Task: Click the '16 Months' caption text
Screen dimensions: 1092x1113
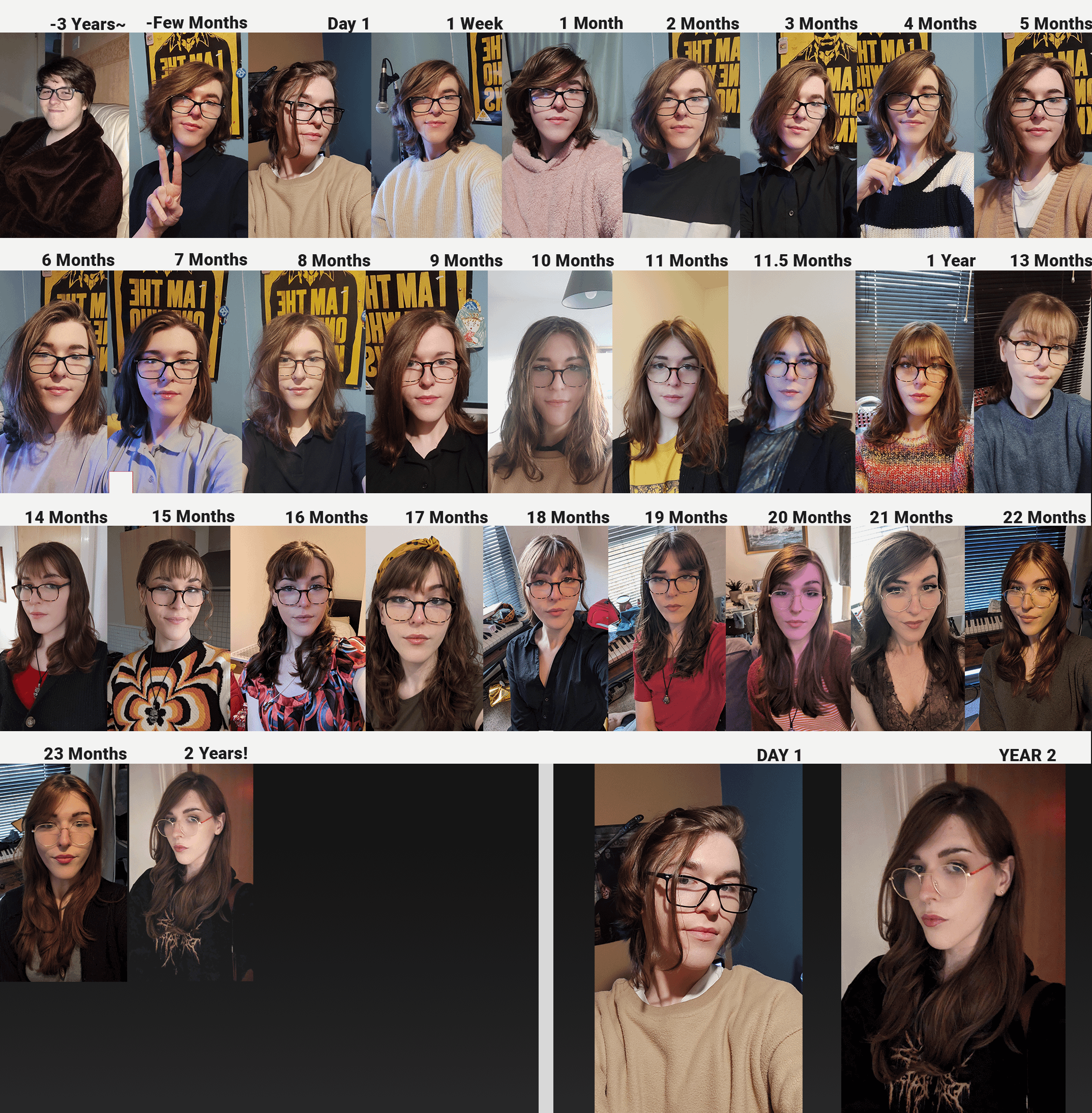Action: [x=327, y=517]
